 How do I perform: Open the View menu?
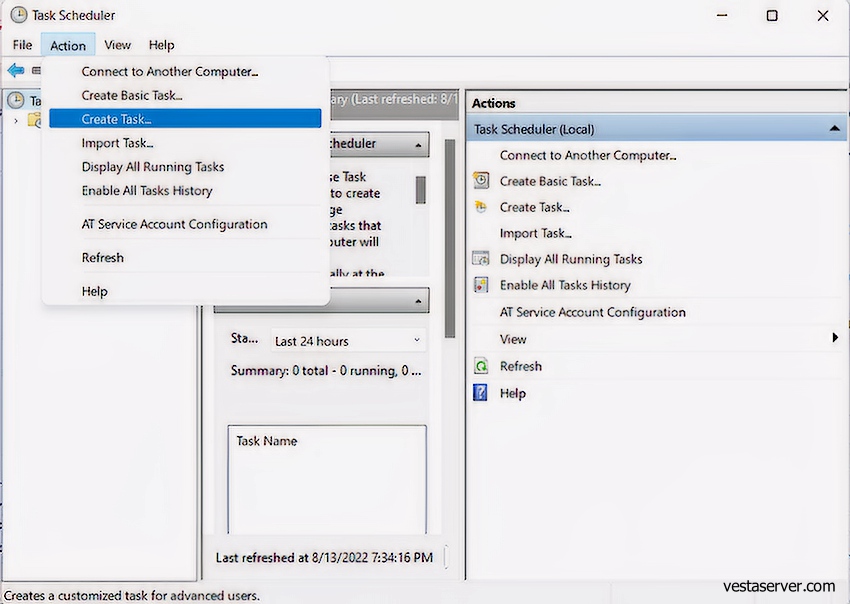(118, 45)
